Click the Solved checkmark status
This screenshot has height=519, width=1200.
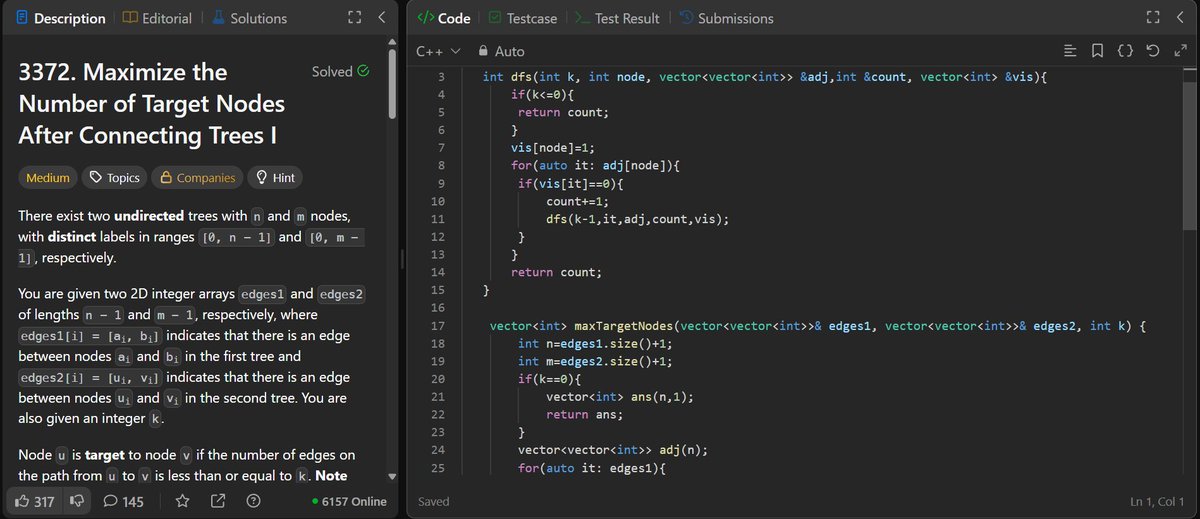pyautogui.click(x=341, y=71)
